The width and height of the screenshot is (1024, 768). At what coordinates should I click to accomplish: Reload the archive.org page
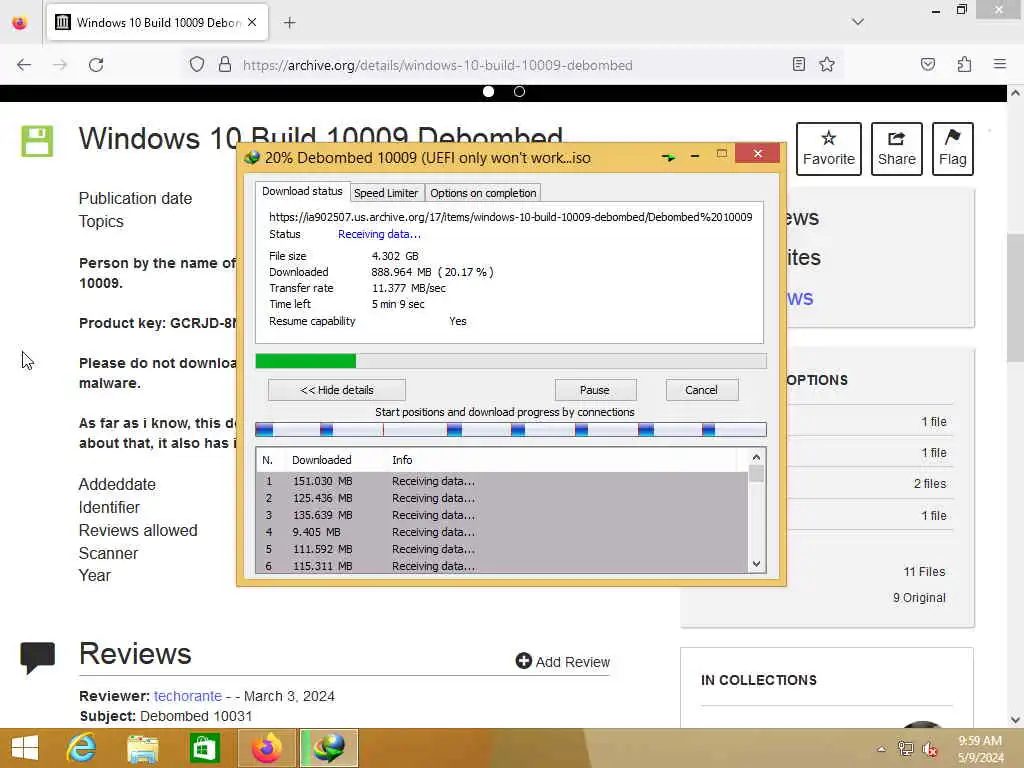(x=96, y=65)
